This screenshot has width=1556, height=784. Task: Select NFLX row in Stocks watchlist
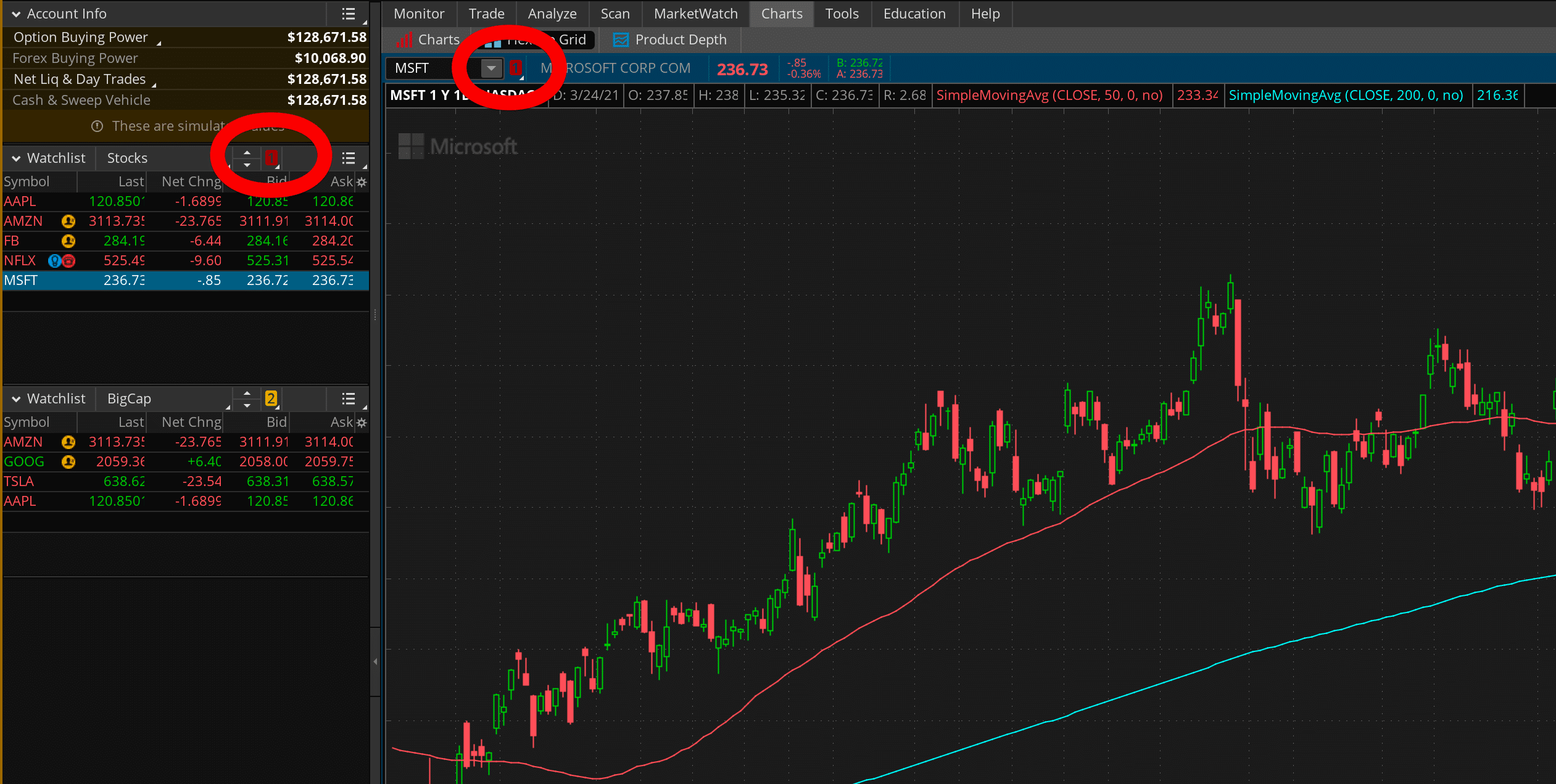pos(185,260)
